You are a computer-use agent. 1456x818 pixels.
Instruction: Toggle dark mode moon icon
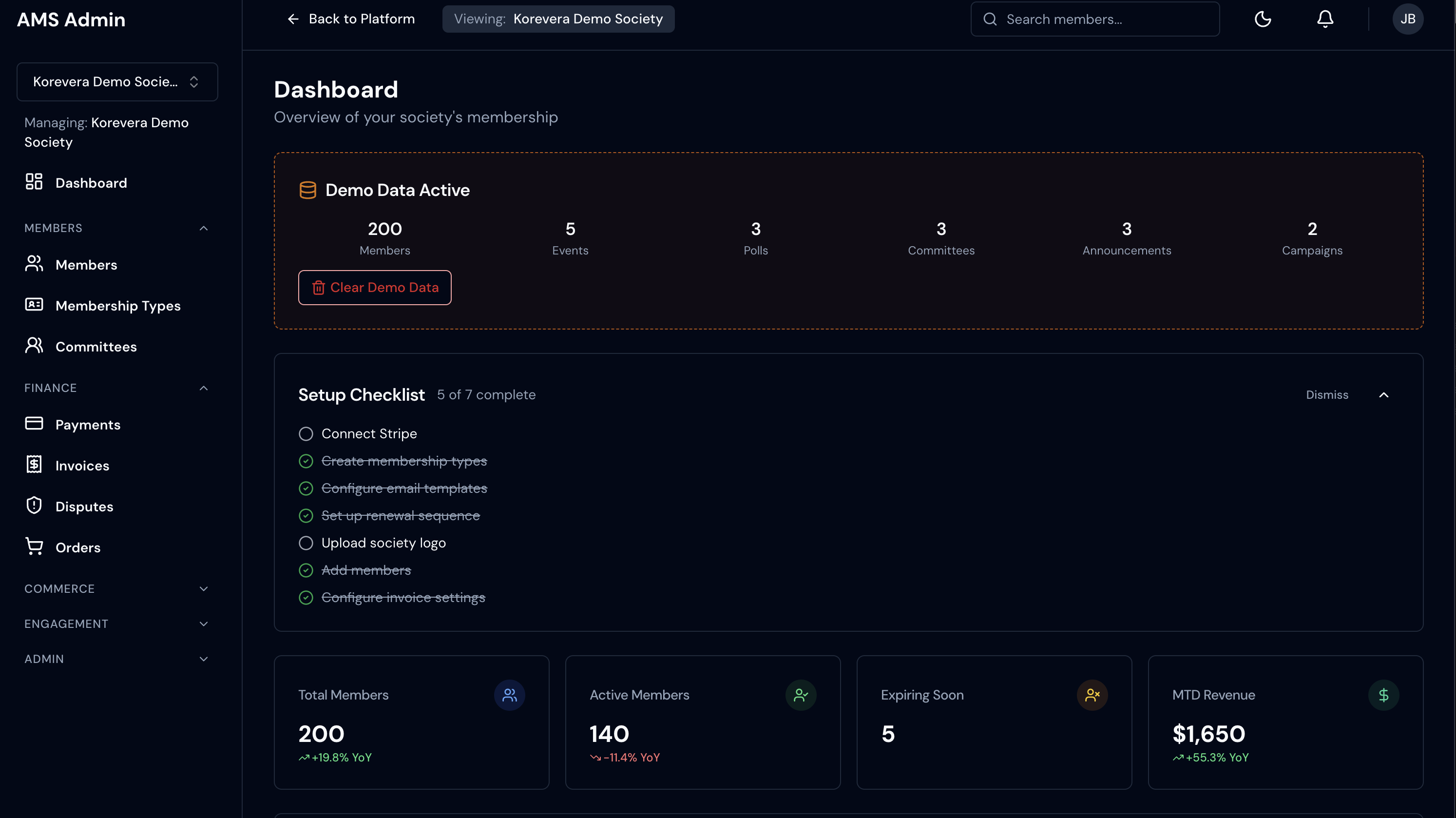coord(1263,19)
